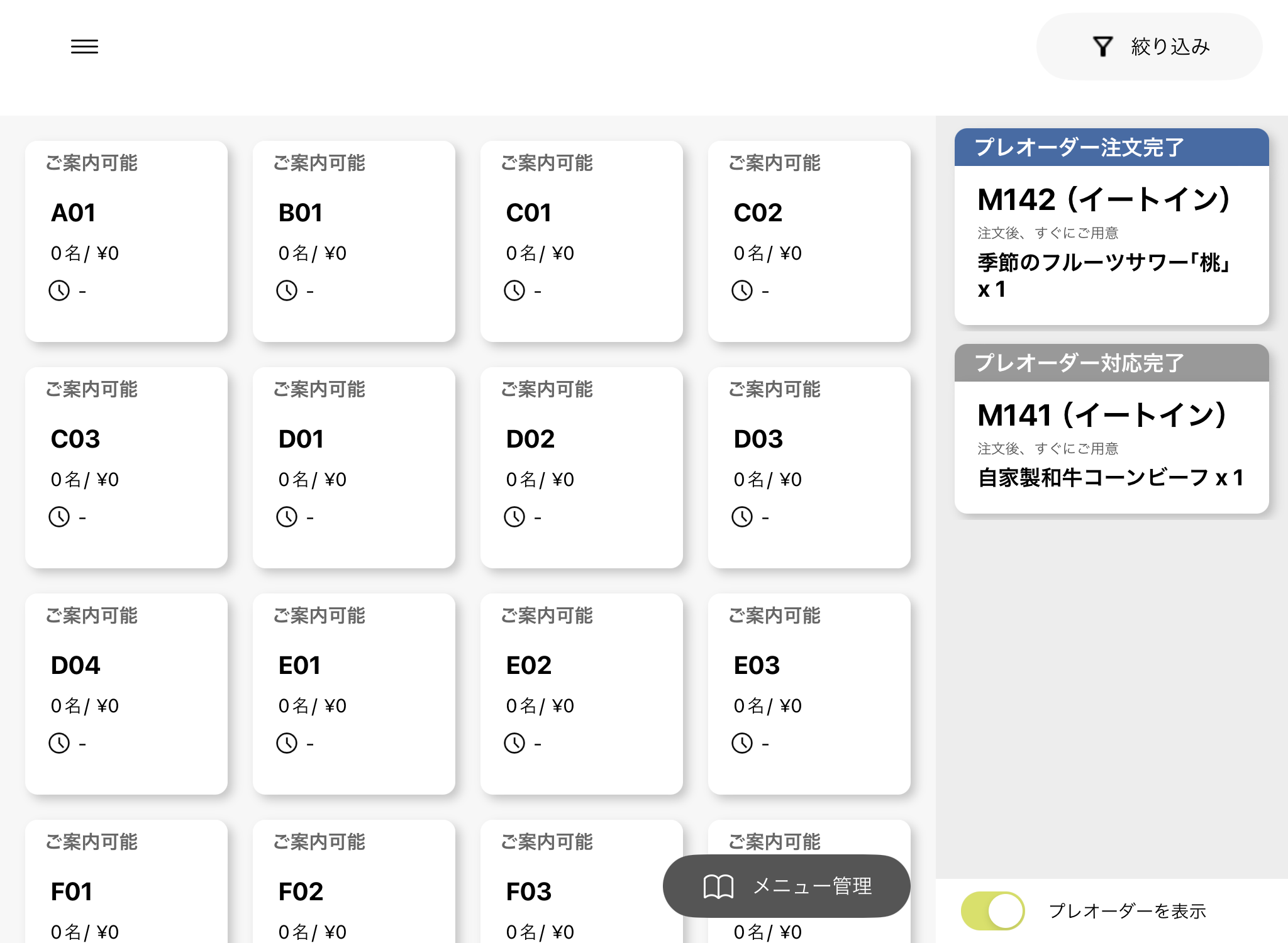Click the filter funnel icon
1288x943 pixels.
coord(1102,47)
